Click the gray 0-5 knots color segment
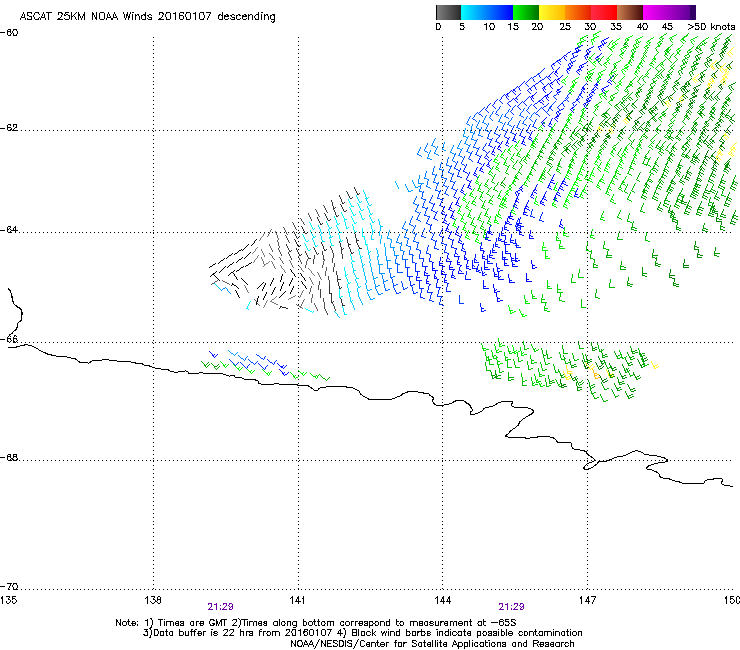Screen dimensions: 740x650 click(x=448, y=12)
